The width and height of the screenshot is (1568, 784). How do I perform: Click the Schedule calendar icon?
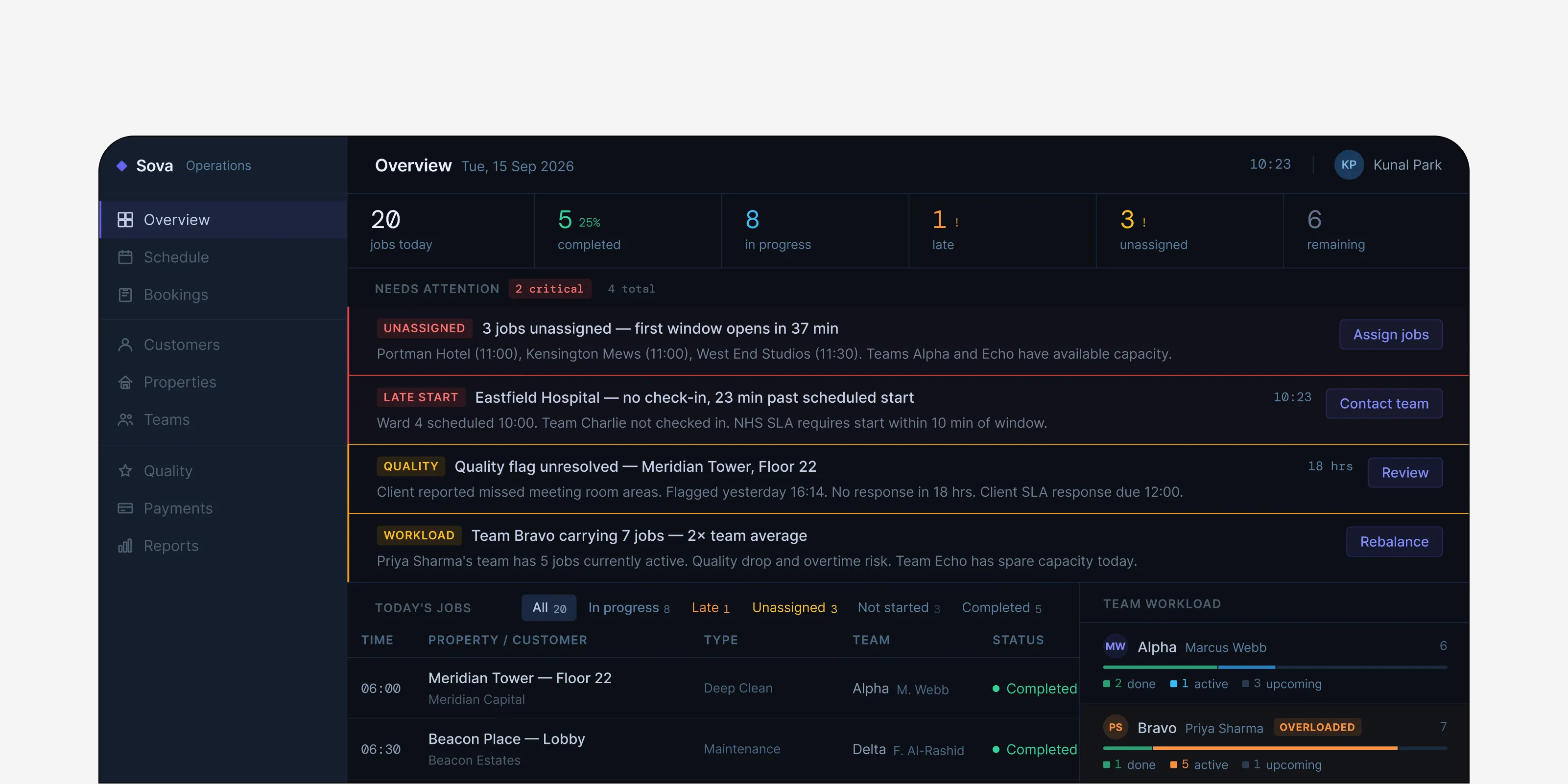coord(125,257)
